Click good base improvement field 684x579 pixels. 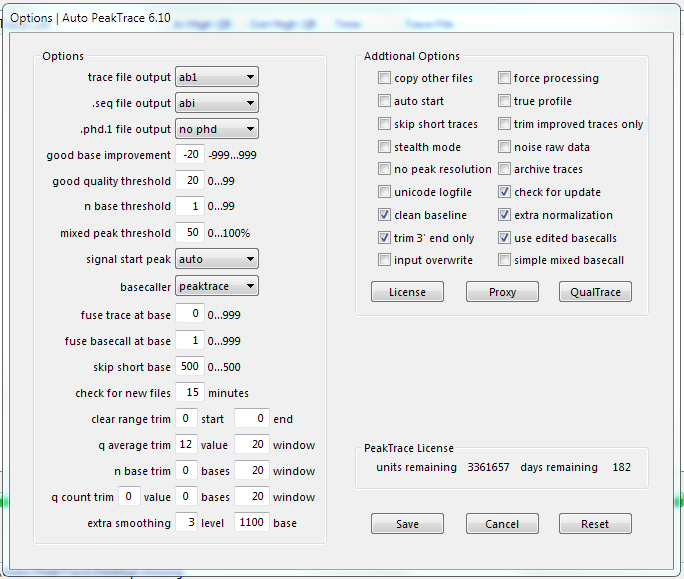(190, 154)
